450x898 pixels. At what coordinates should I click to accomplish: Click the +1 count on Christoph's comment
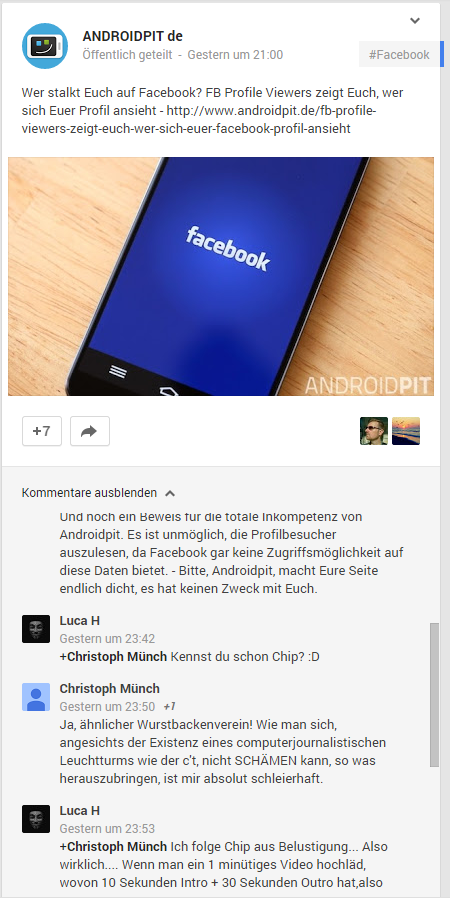coord(169,707)
